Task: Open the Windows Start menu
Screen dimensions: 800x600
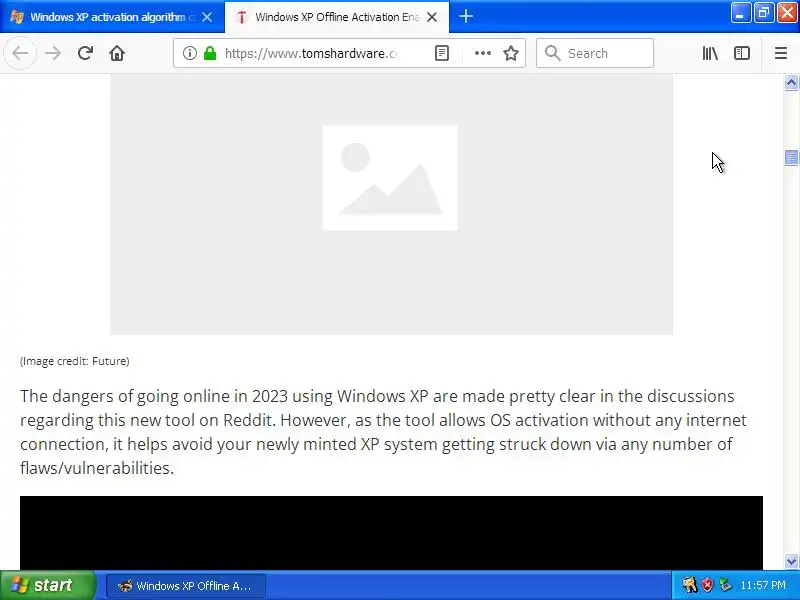Action: pyautogui.click(x=47, y=585)
